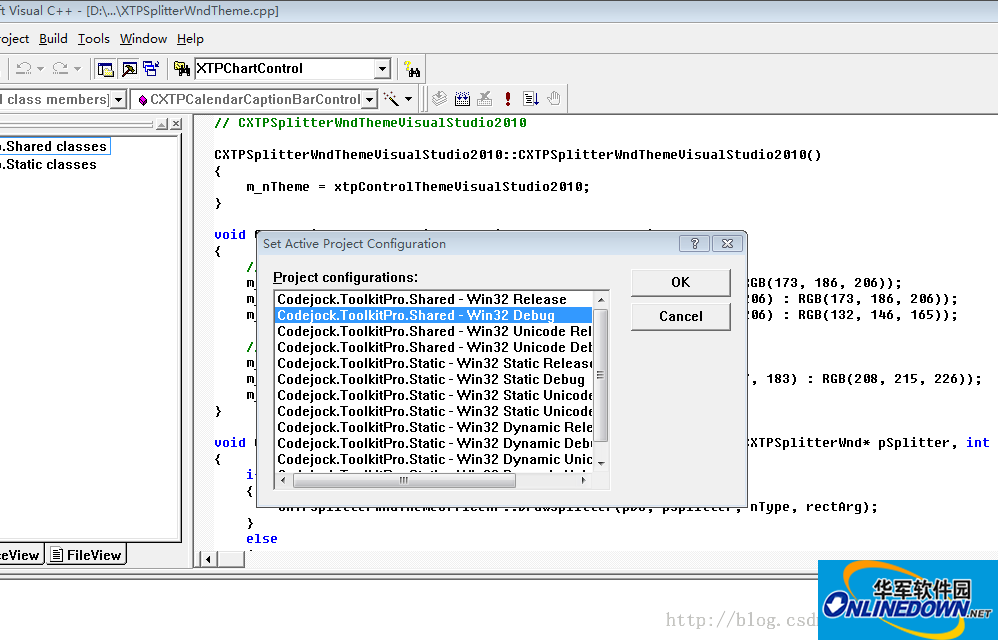Select Shared - Win32 Release configuration
This screenshot has width=998, height=640.
click(433, 299)
